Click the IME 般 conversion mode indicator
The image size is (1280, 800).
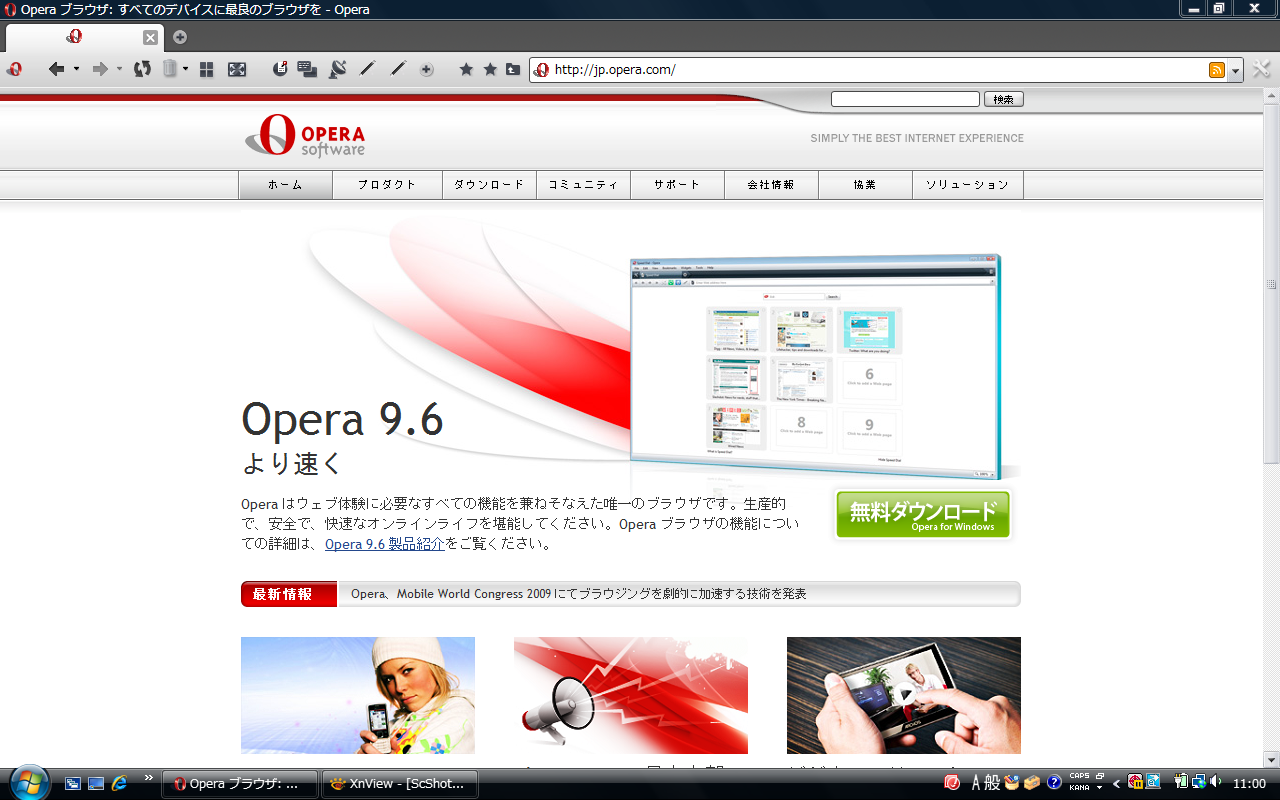(992, 783)
